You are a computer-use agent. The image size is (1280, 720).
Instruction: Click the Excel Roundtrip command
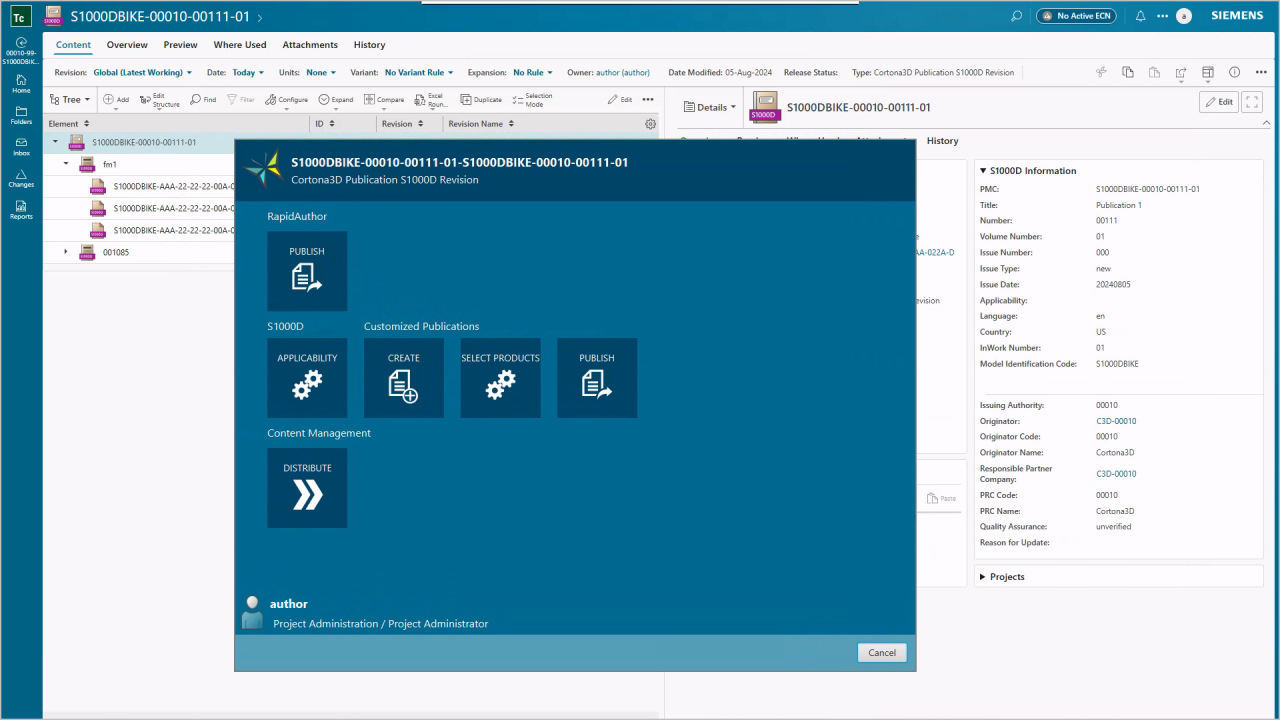click(x=431, y=100)
